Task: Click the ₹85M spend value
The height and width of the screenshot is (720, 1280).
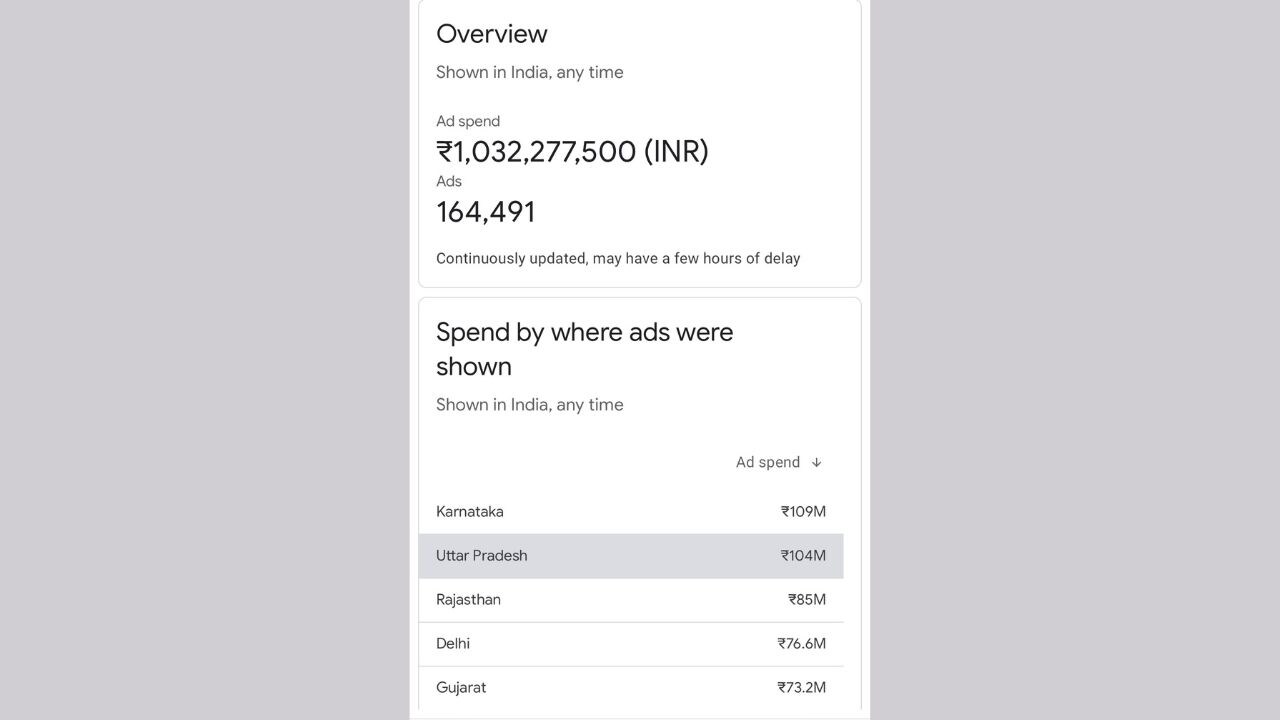Action: (807, 599)
